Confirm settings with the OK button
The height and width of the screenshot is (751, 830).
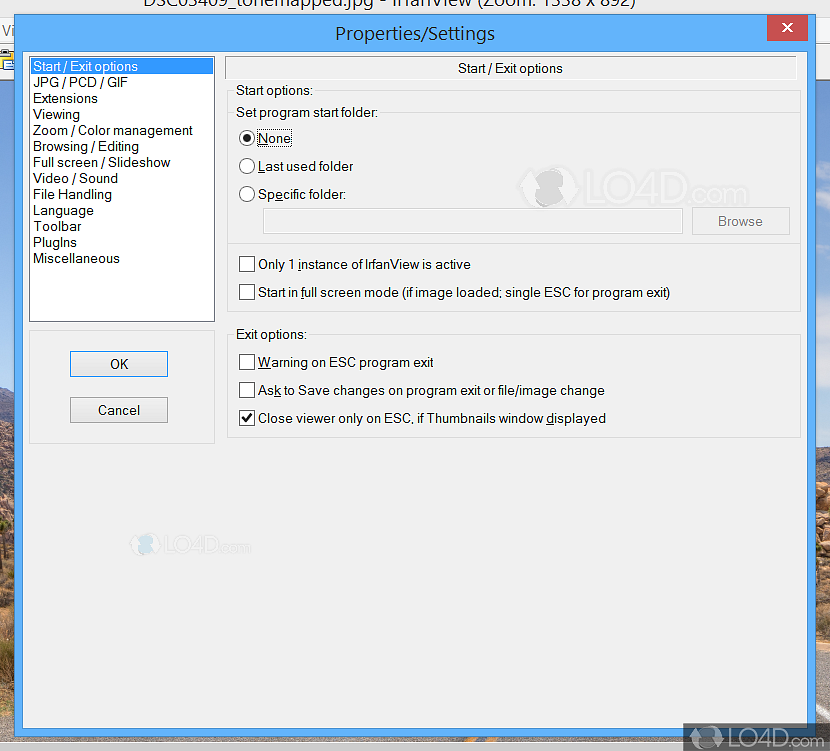119,364
